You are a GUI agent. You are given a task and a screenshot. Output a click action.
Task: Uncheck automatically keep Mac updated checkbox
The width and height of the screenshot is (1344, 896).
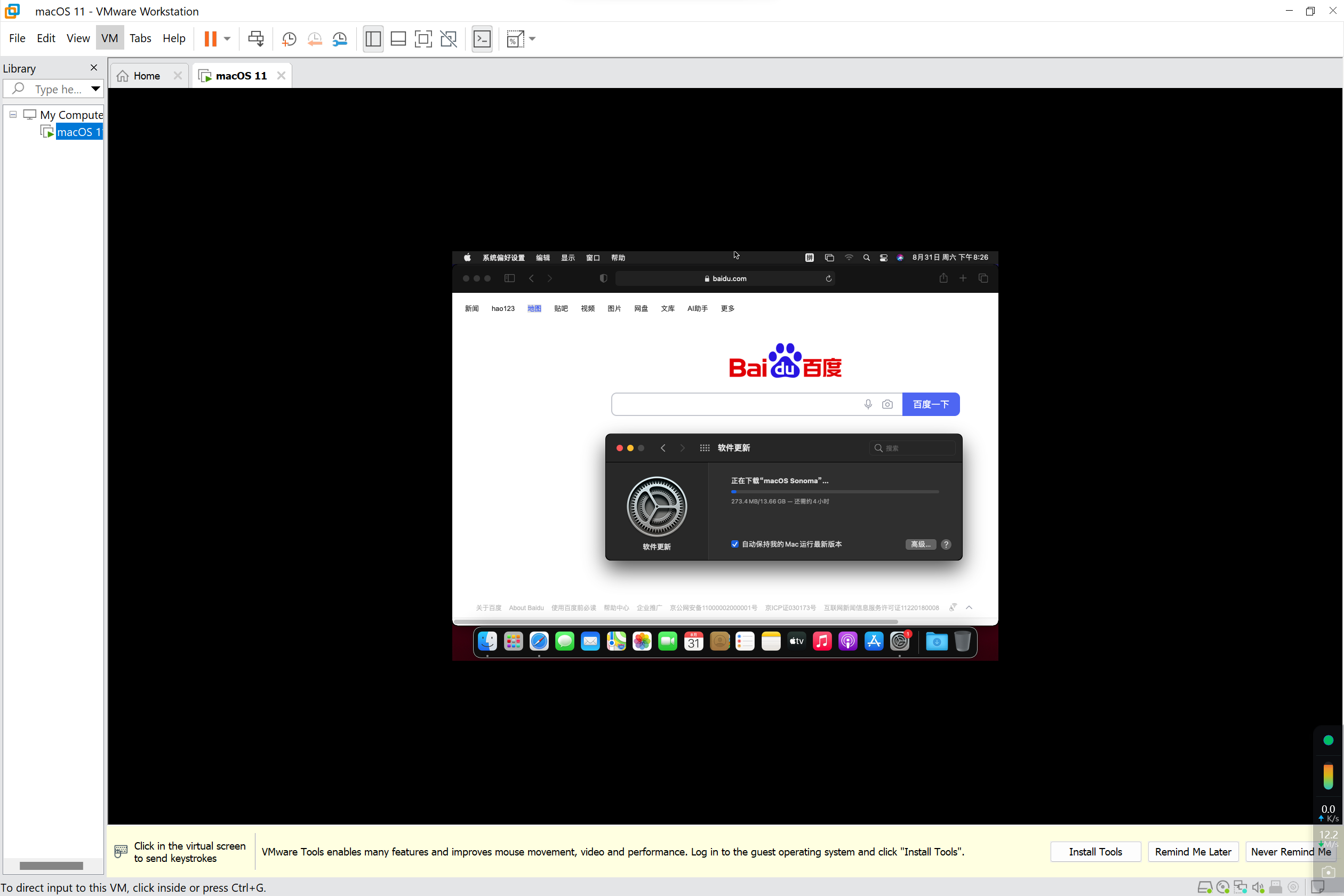click(735, 544)
